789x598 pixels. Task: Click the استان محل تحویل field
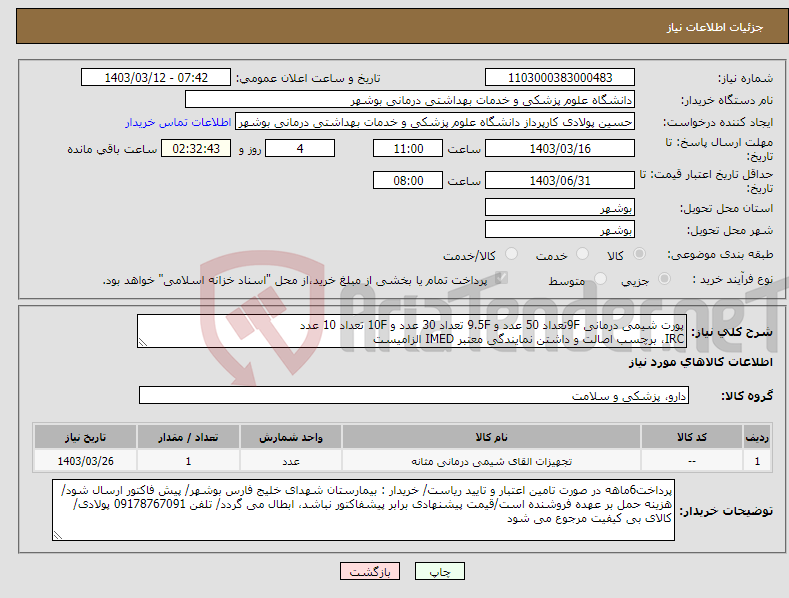pos(560,207)
